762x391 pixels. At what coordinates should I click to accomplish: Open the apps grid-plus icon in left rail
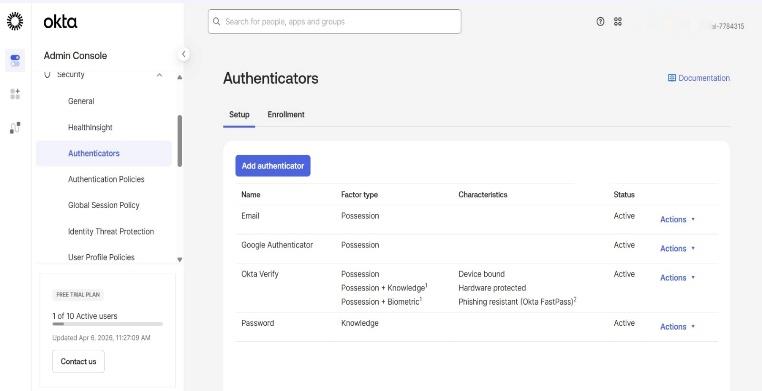(15, 94)
